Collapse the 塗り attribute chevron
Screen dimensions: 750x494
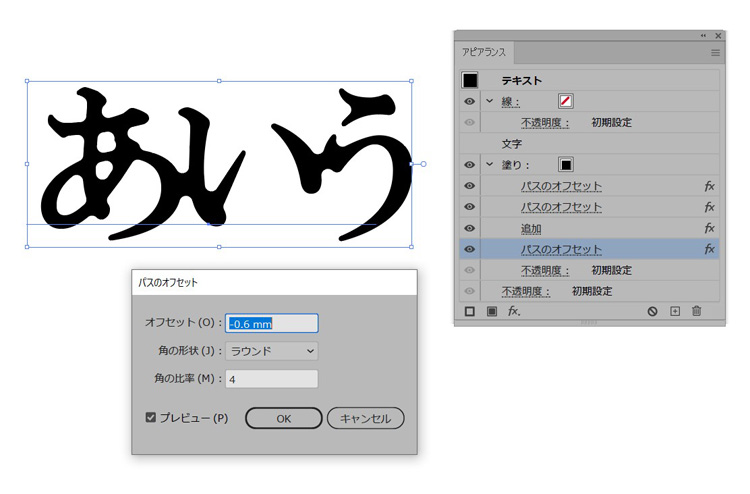[489, 165]
